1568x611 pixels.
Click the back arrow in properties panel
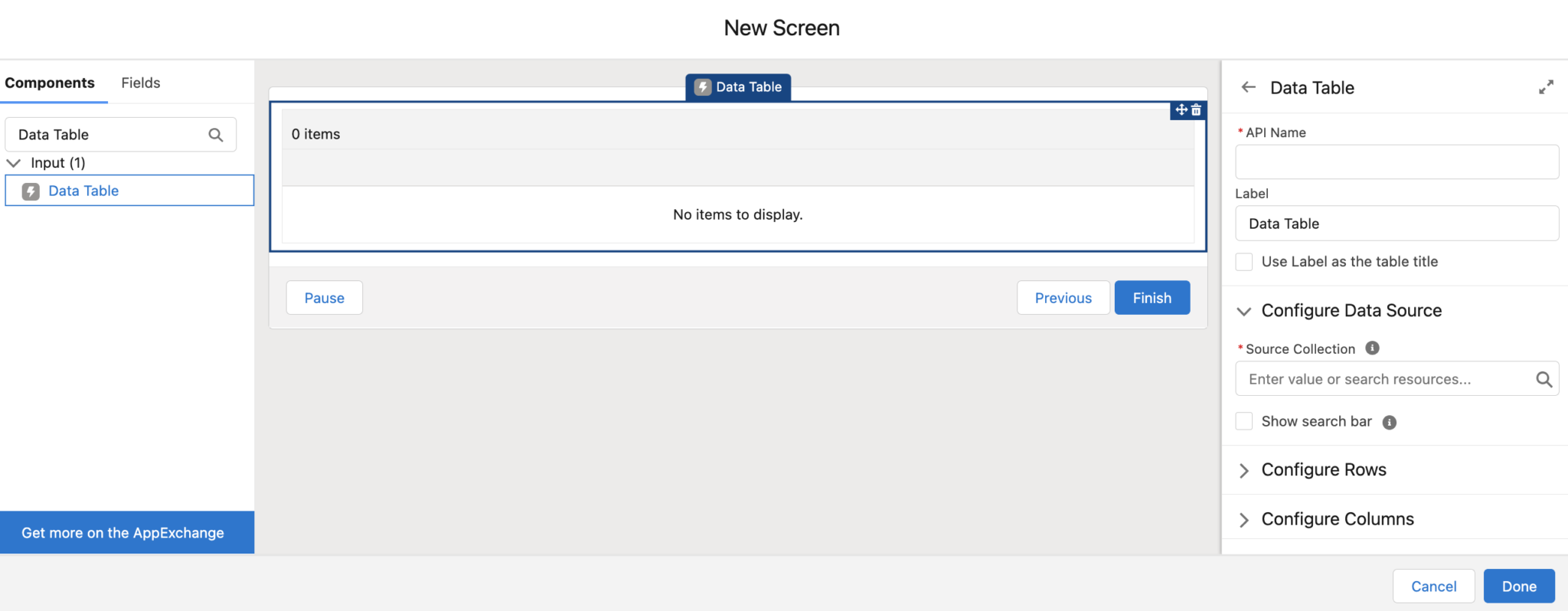click(x=1249, y=87)
